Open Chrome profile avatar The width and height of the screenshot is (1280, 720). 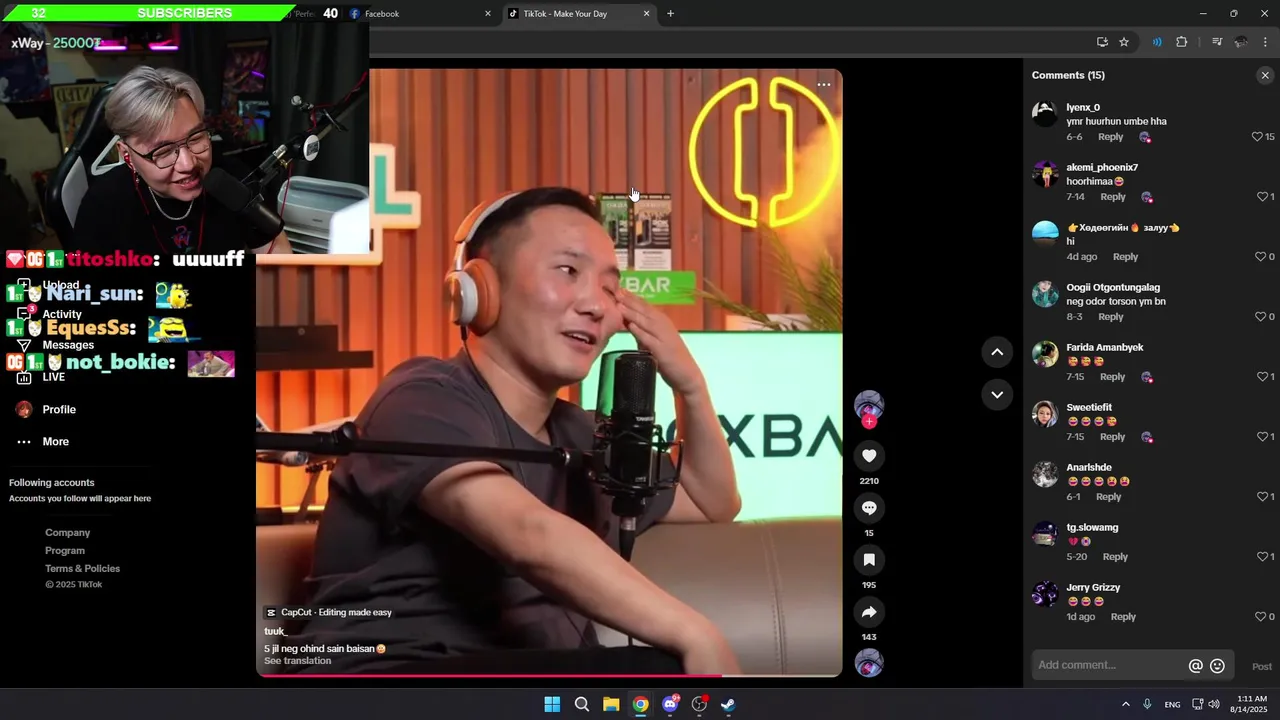pyautogui.click(x=1241, y=42)
